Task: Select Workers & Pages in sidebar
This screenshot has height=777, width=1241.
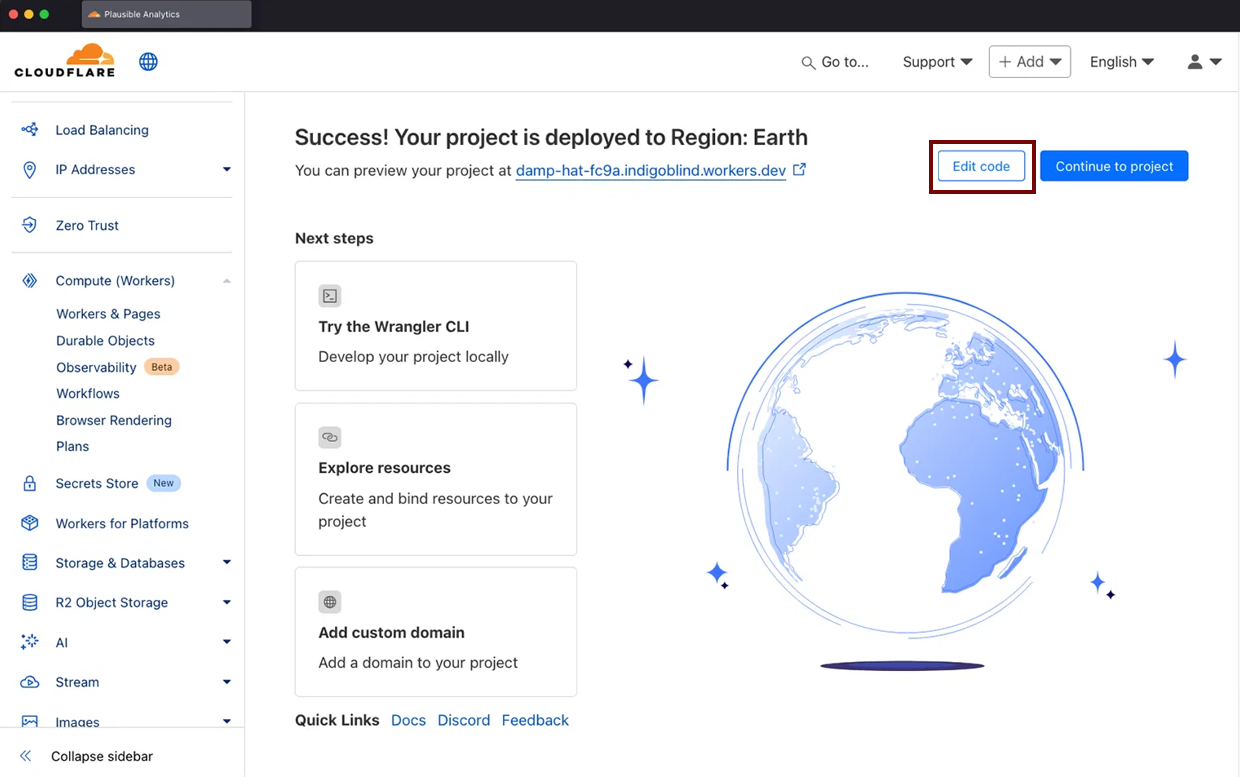Action: coord(108,314)
